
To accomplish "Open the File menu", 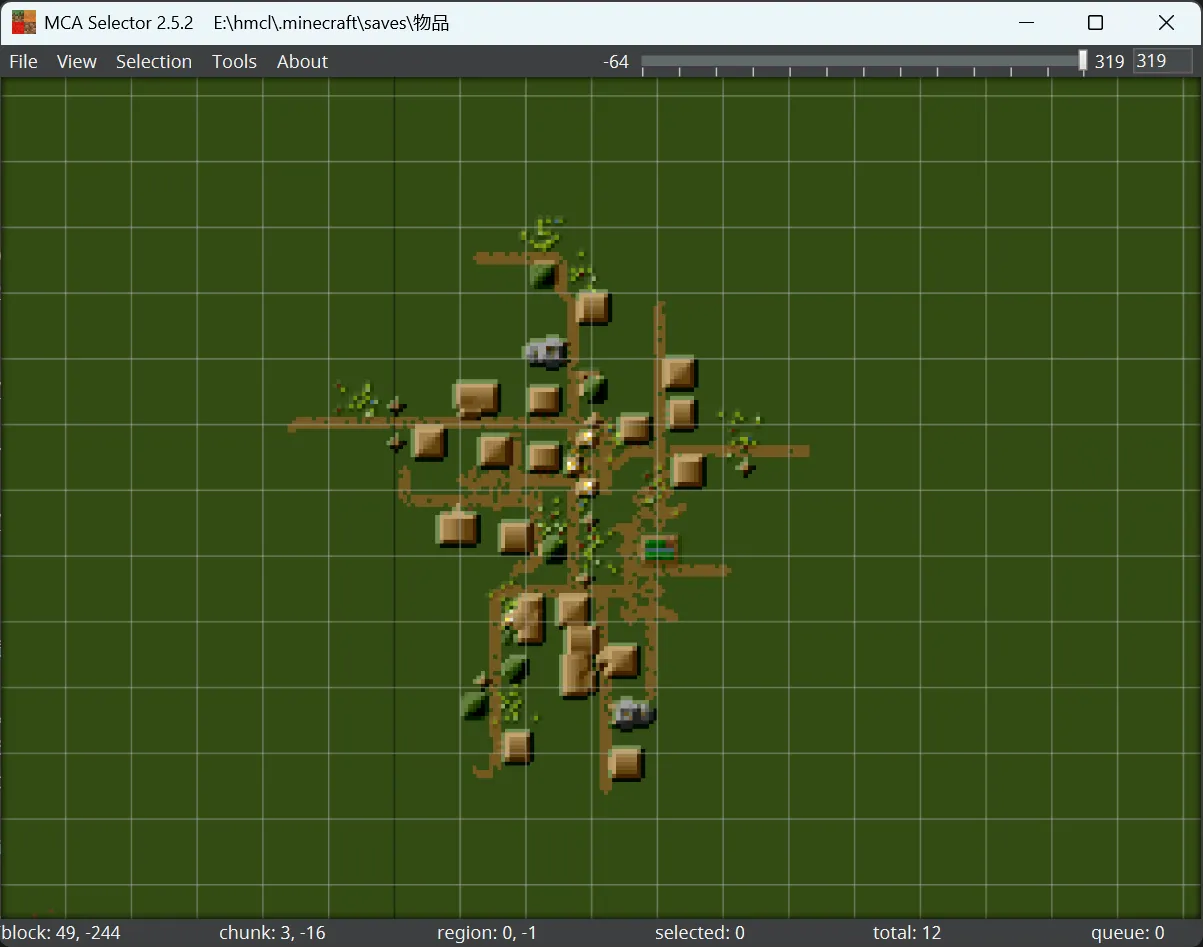I will coord(23,62).
